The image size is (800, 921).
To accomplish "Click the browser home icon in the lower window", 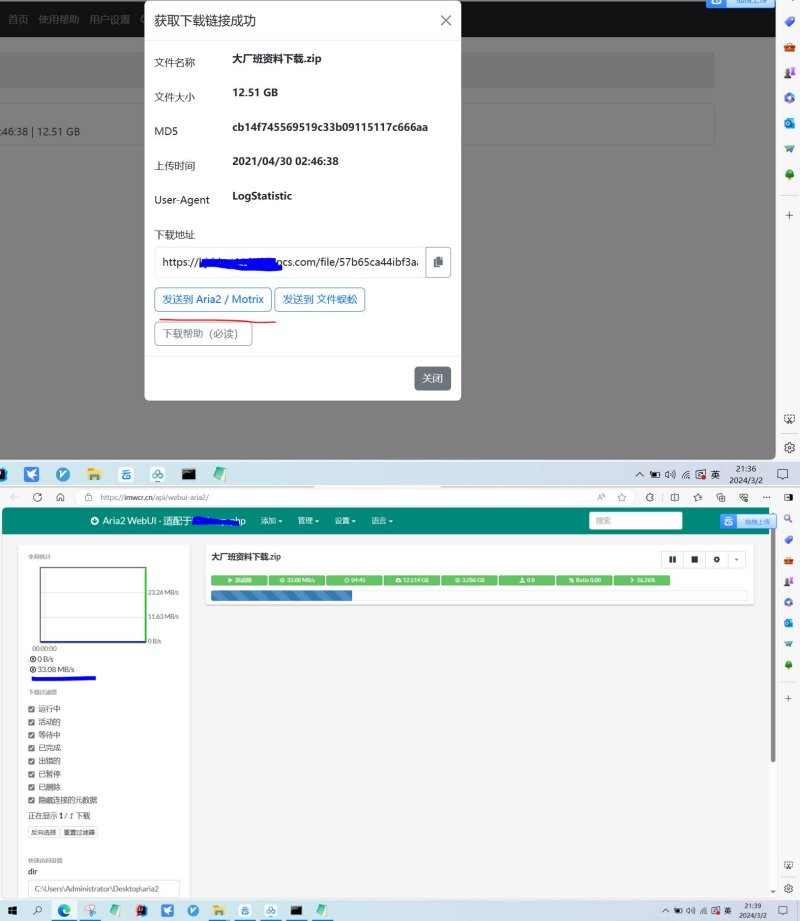I will [x=60, y=497].
